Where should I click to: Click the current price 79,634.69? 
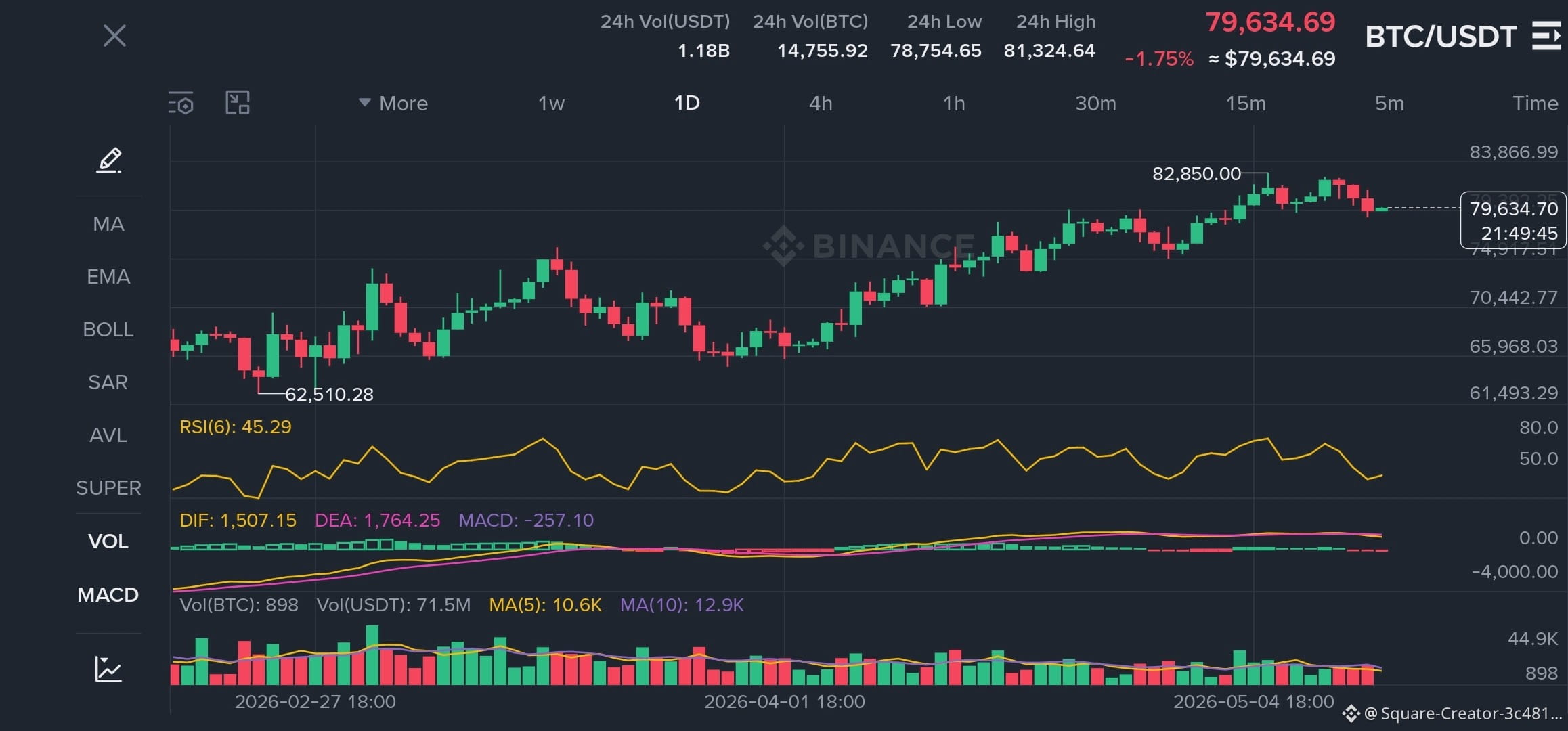(x=1270, y=22)
